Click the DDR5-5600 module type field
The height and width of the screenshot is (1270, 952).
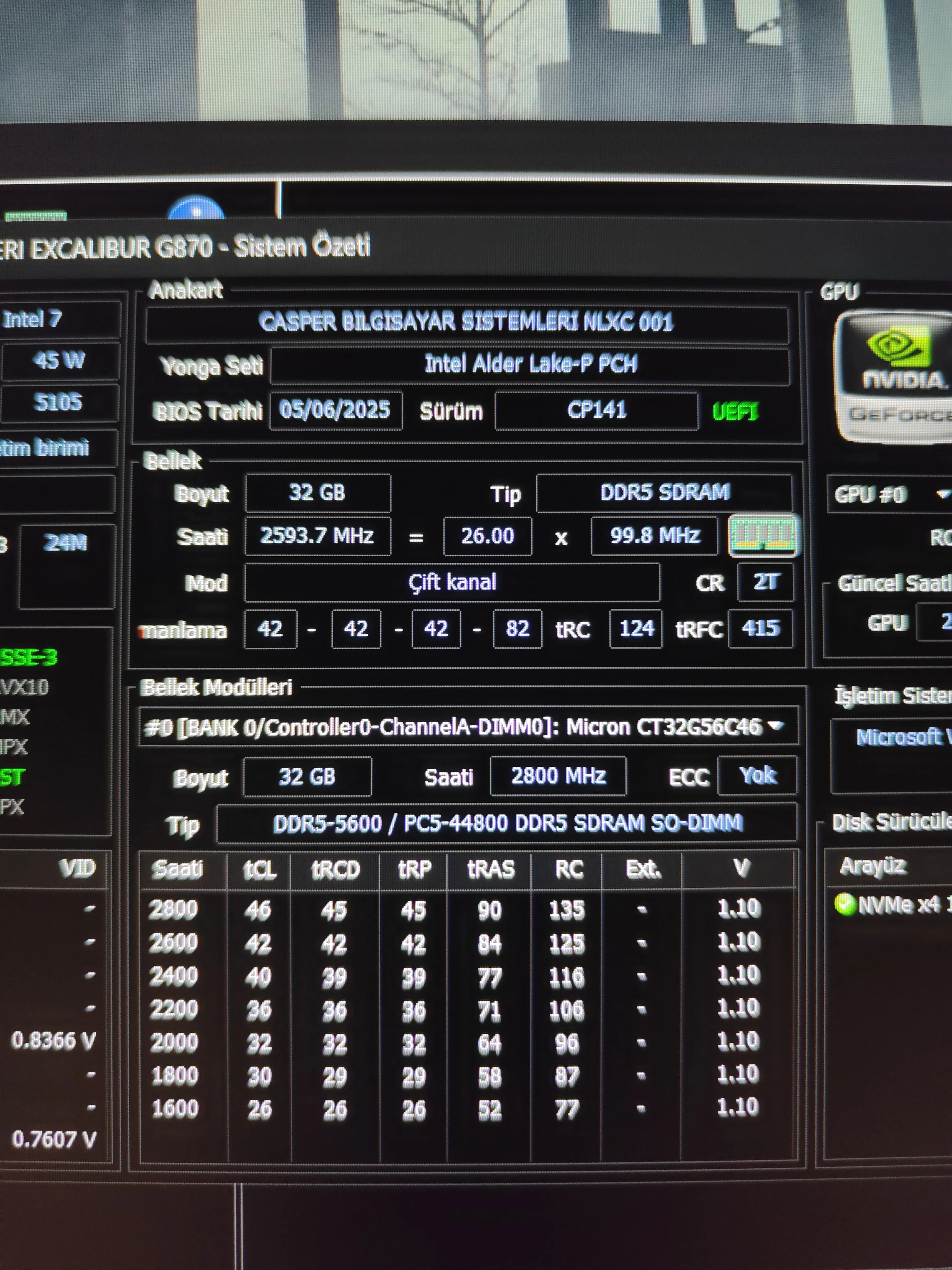[x=507, y=823]
